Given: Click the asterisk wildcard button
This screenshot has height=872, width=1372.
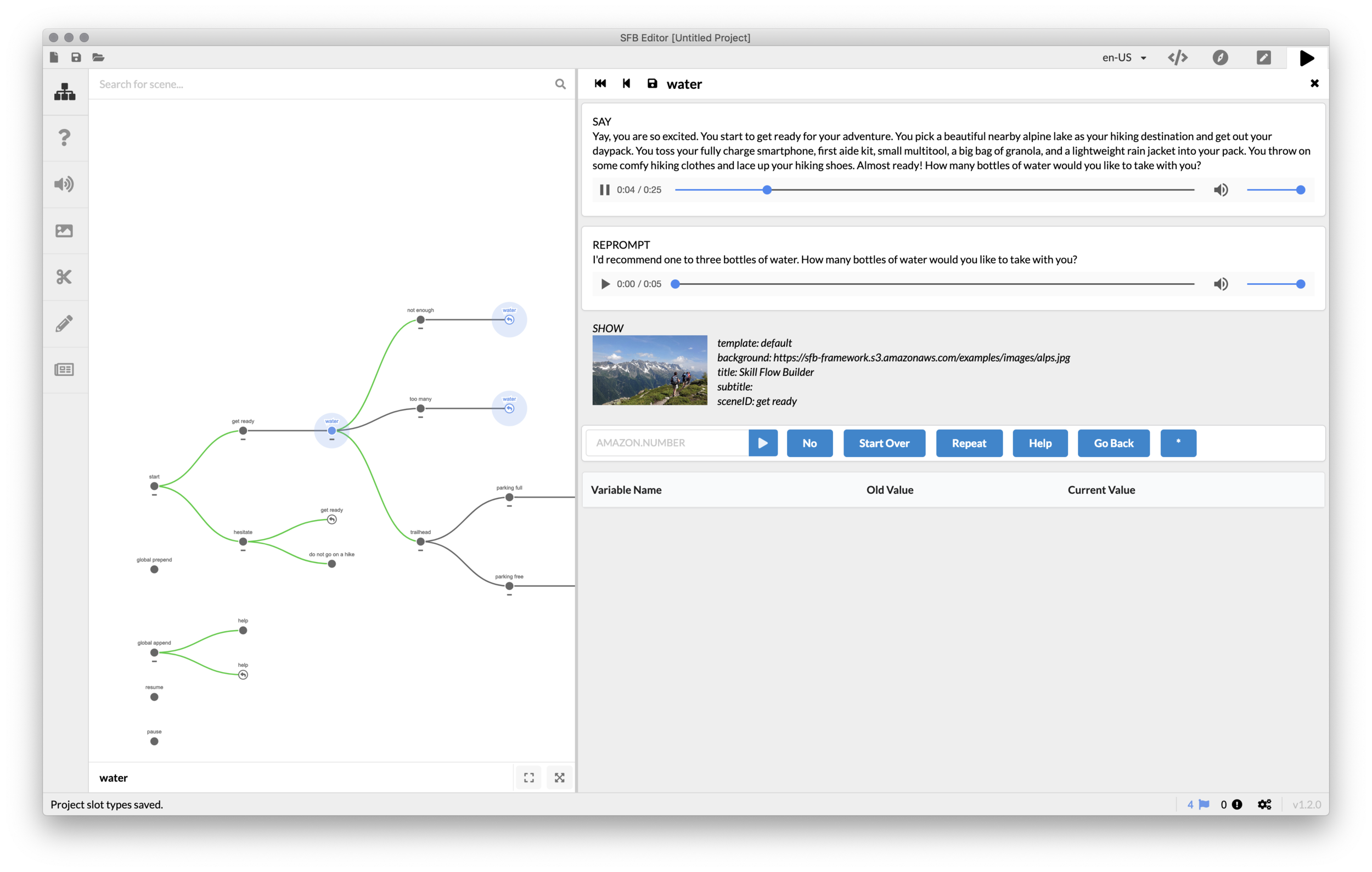Looking at the screenshot, I should point(1178,442).
